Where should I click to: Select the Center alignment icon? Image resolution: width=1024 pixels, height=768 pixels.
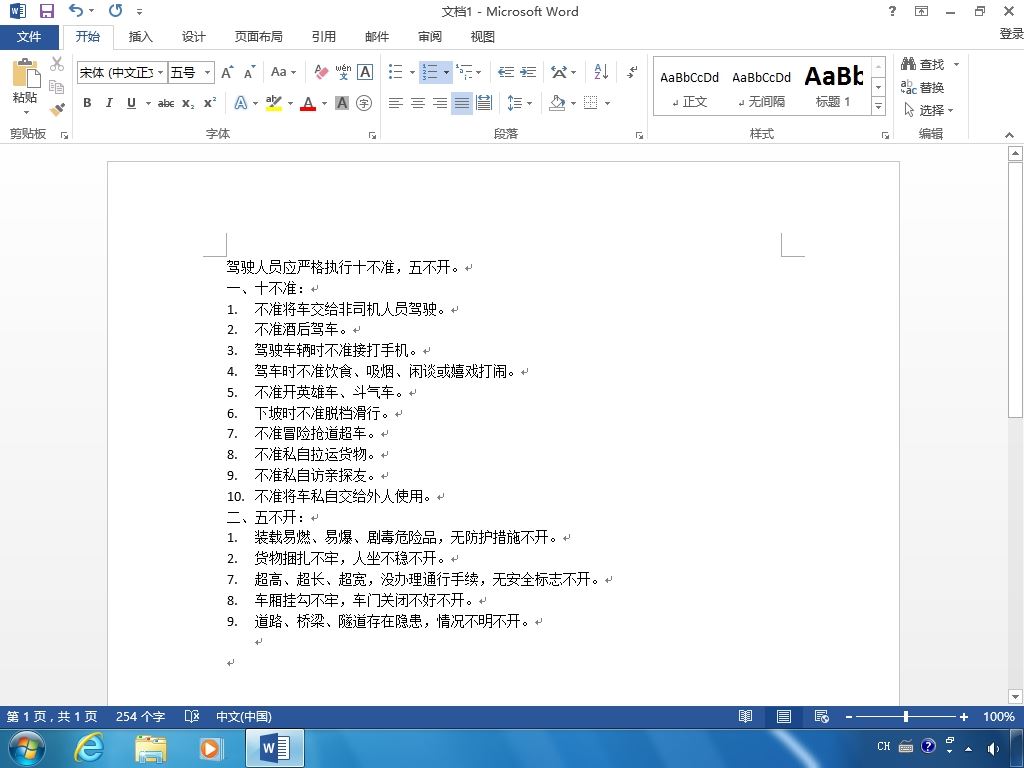[x=418, y=103]
